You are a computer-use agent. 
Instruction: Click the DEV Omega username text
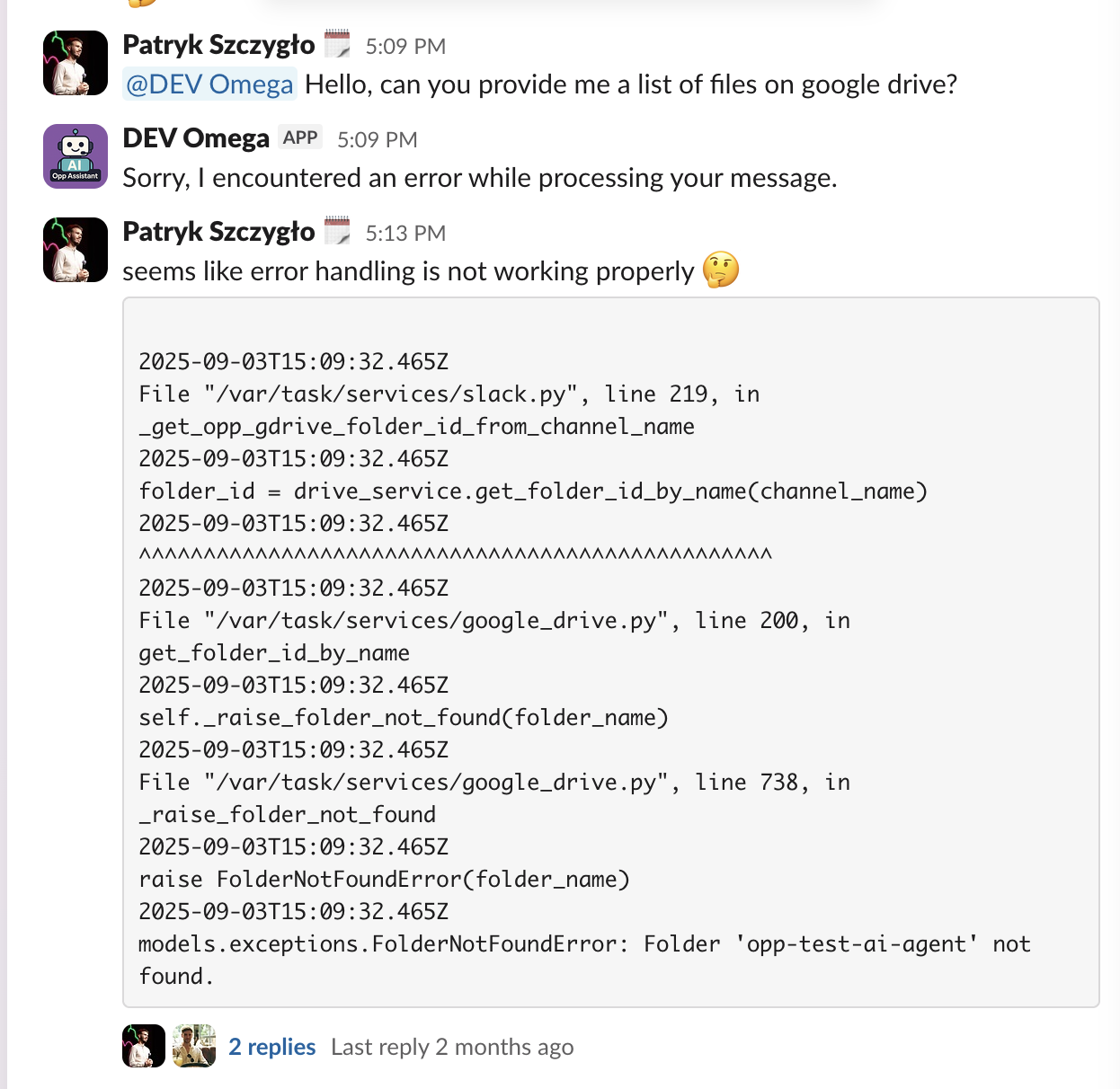point(194,137)
